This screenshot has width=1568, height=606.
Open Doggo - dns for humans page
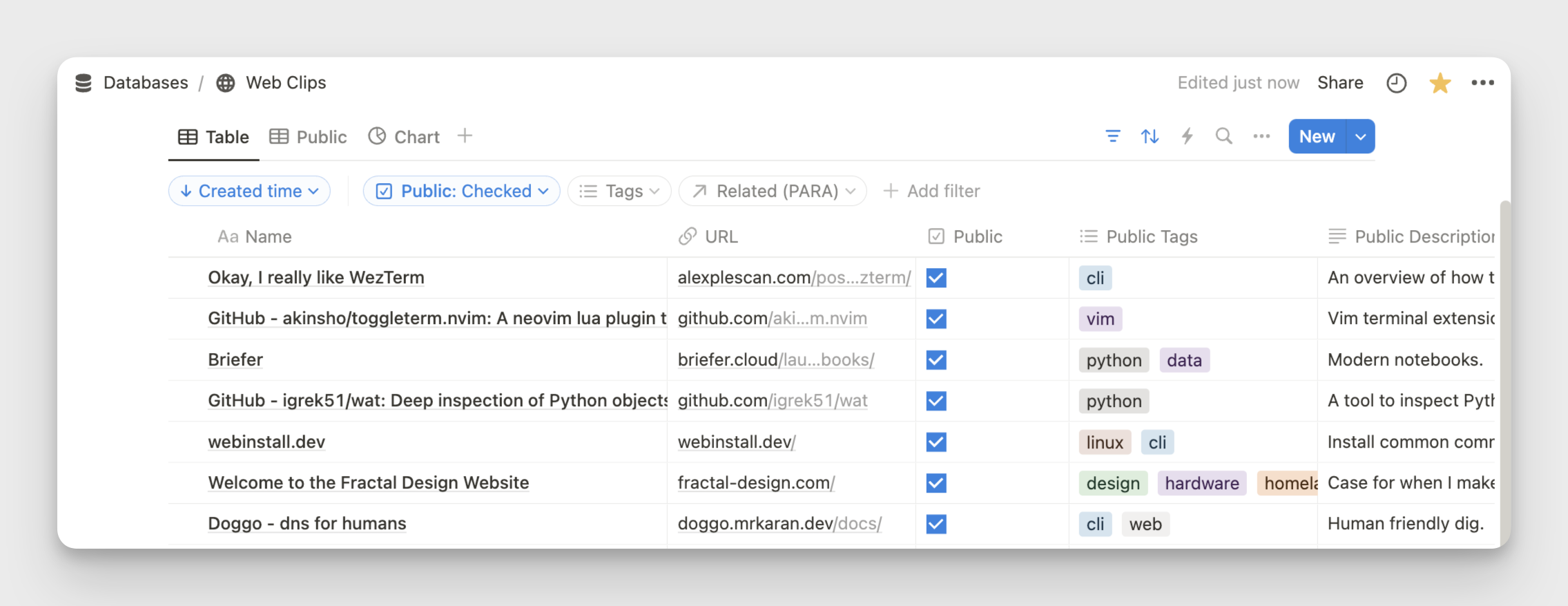coord(307,524)
